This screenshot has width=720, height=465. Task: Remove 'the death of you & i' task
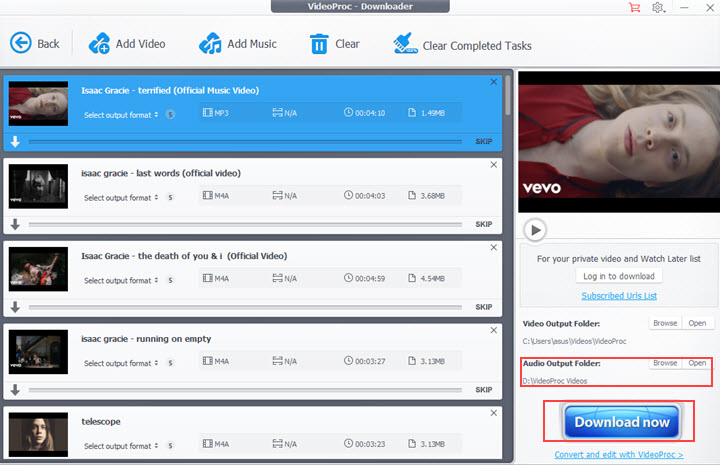[x=494, y=247]
